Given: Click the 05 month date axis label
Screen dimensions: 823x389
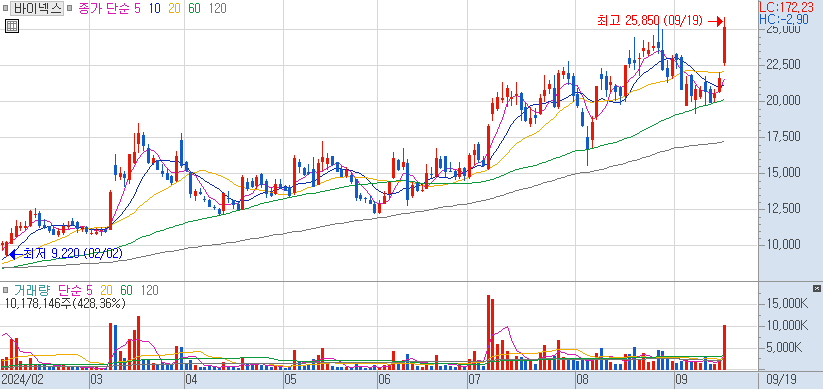Looking at the screenshot, I should pyautogui.click(x=290, y=379).
